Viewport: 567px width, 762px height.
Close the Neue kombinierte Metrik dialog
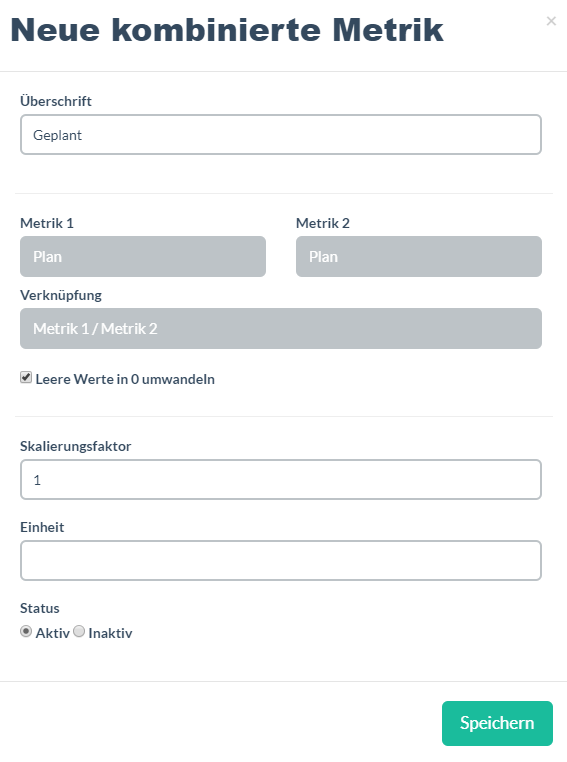click(x=551, y=21)
